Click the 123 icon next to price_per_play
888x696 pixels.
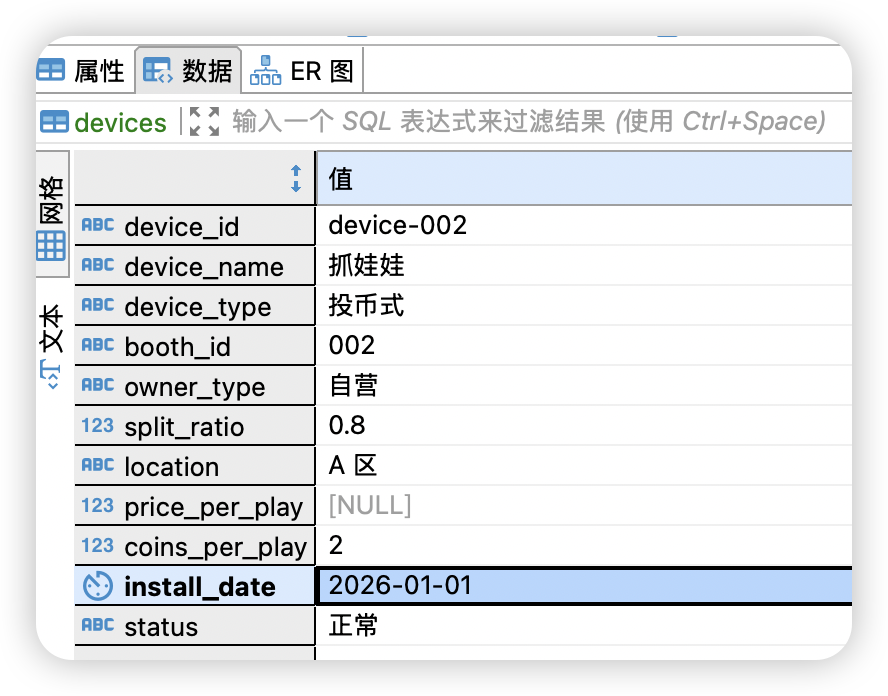click(99, 506)
